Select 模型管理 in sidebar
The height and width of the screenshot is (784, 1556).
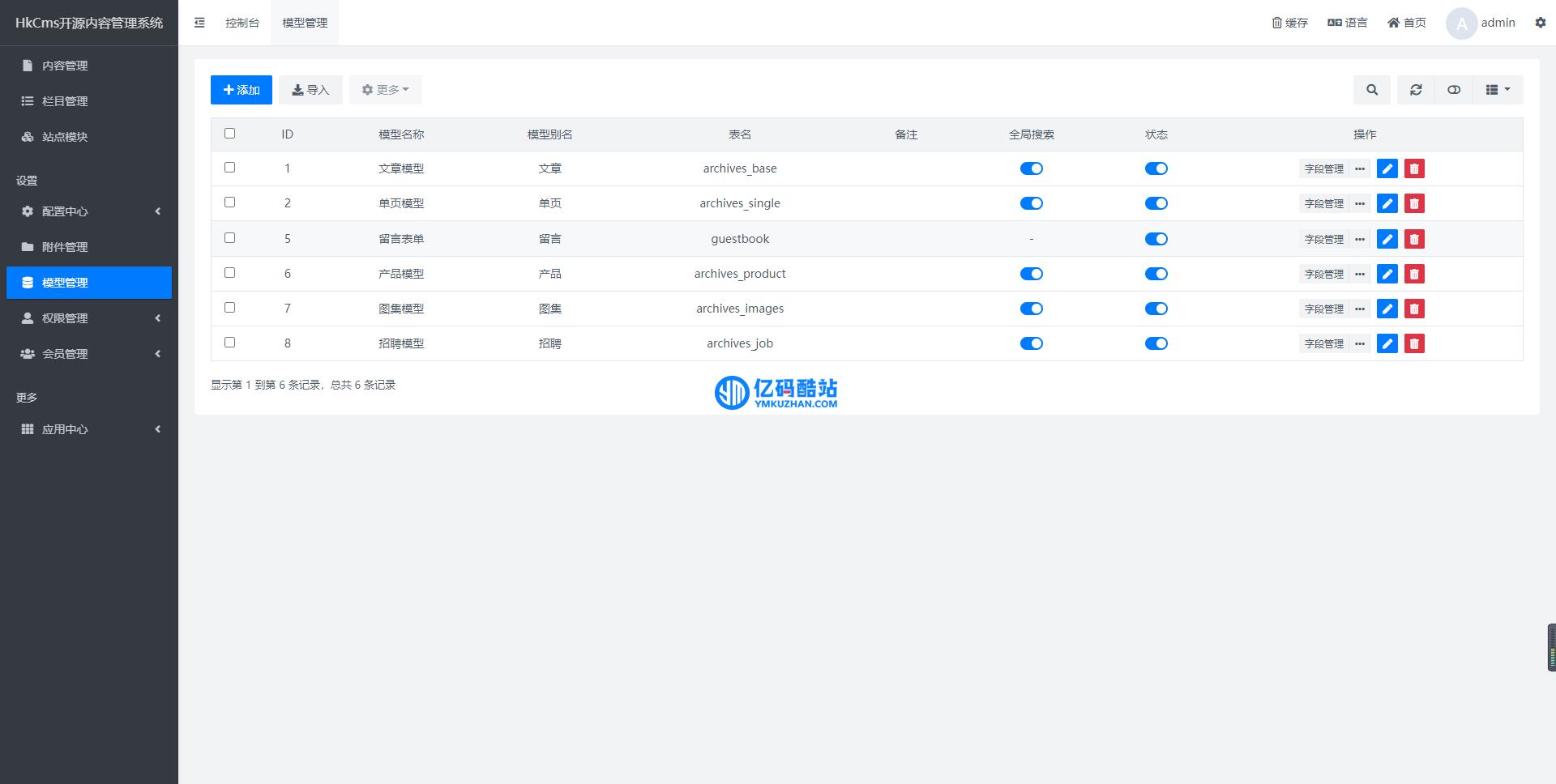pyautogui.click(x=89, y=283)
